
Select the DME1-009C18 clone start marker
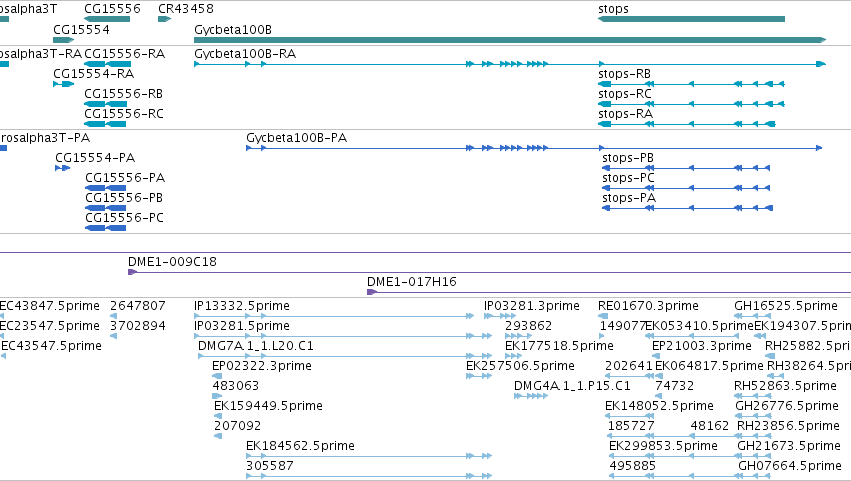click(x=132, y=272)
